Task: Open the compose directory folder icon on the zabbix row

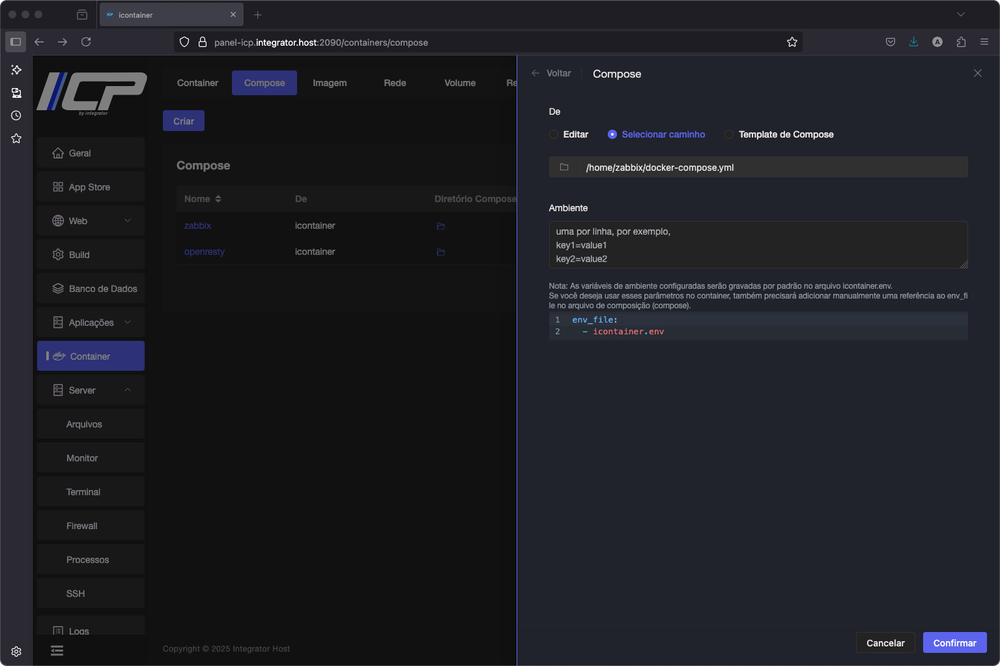Action: [440, 225]
